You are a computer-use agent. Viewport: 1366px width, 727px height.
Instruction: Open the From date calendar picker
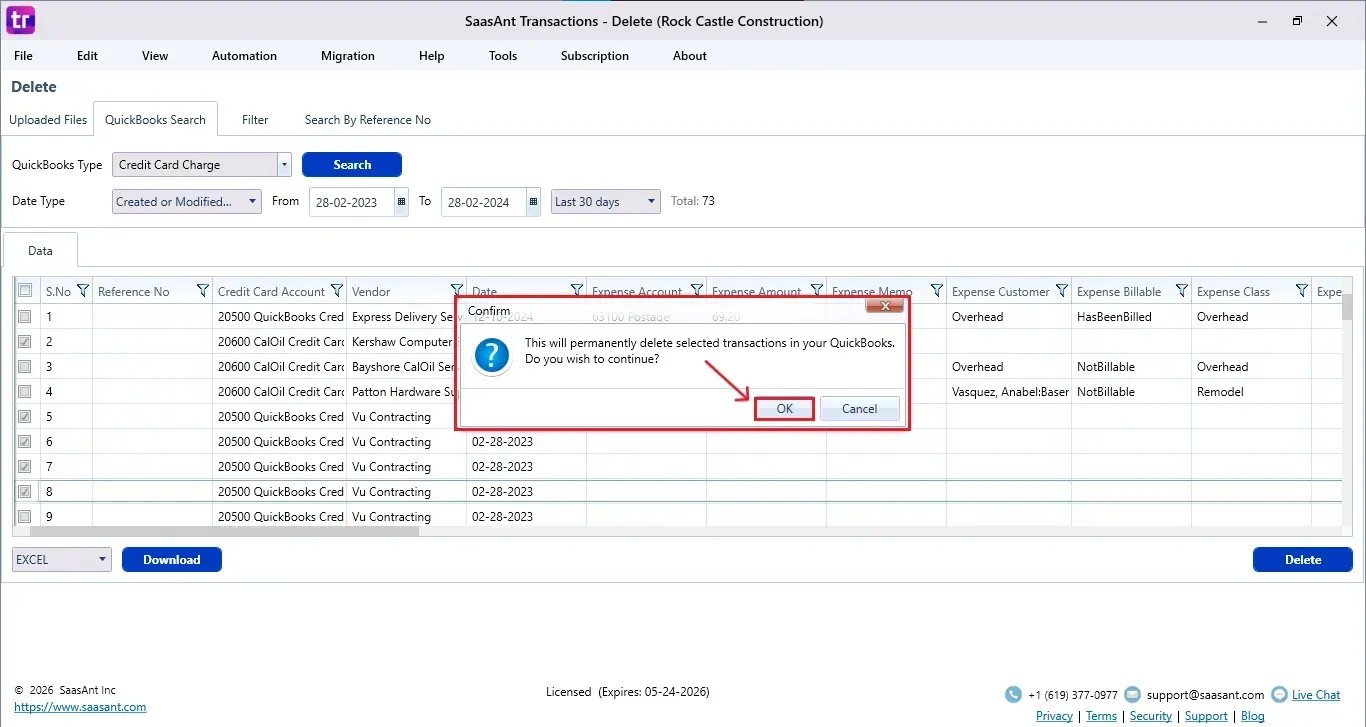[402, 201]
